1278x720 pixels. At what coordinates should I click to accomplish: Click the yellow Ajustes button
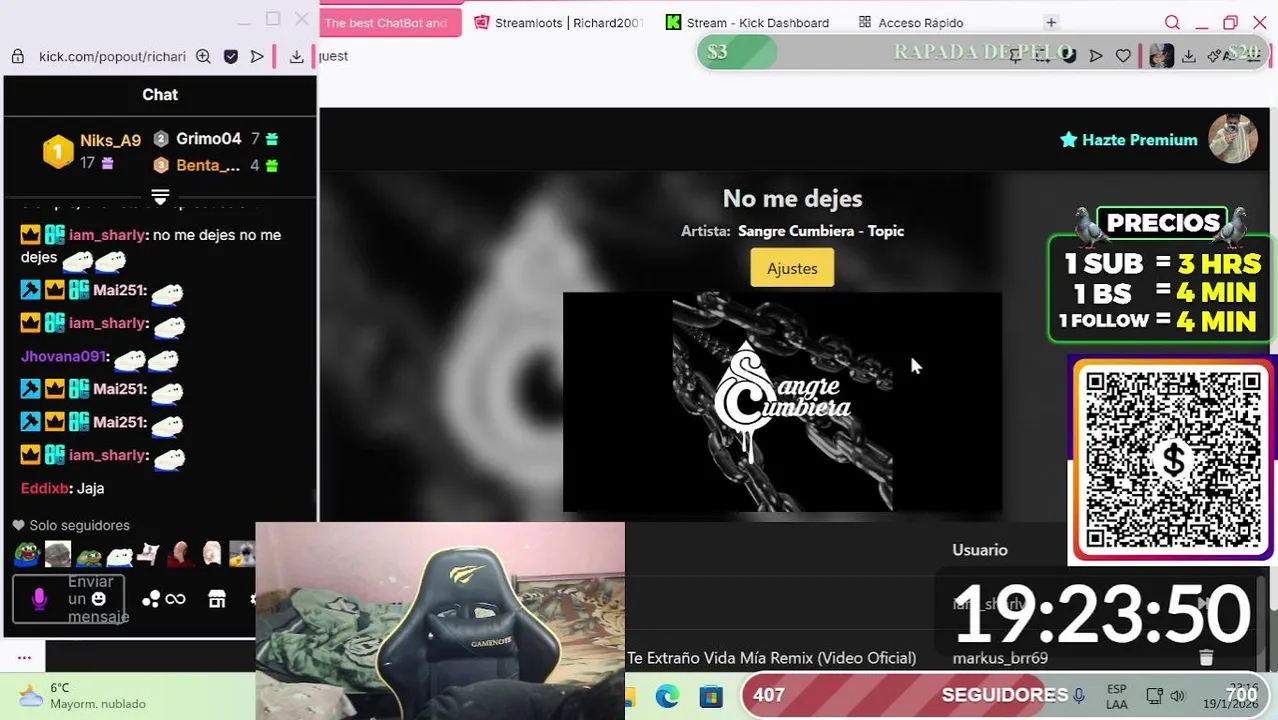tap(792, 268)
